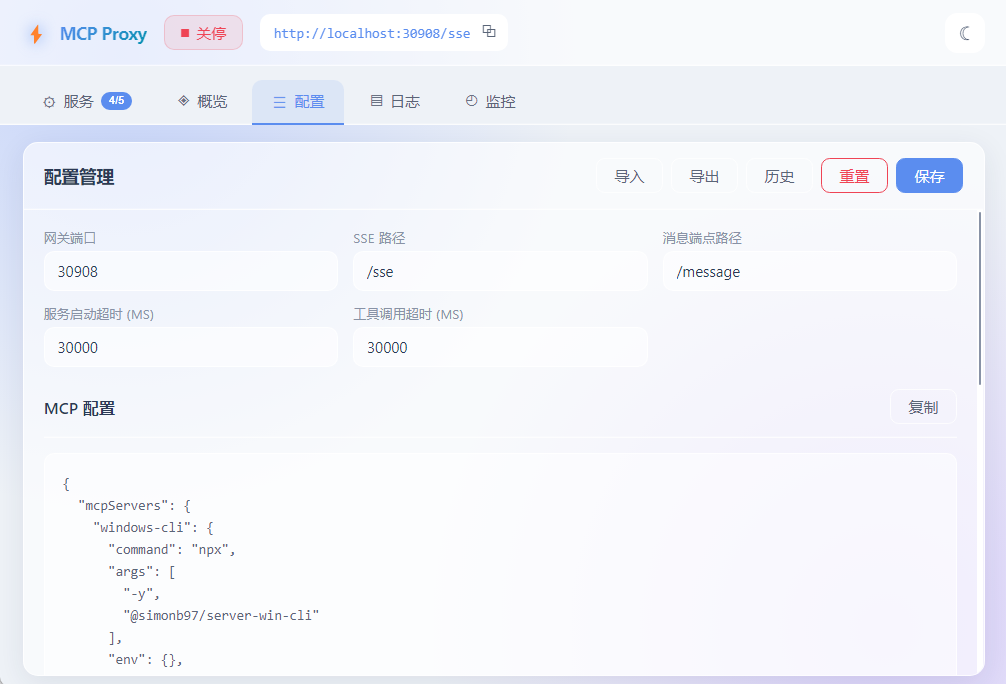1006x684 pixels.
Task: Edit the 消息端点路径 field
Action: point(810,271)
